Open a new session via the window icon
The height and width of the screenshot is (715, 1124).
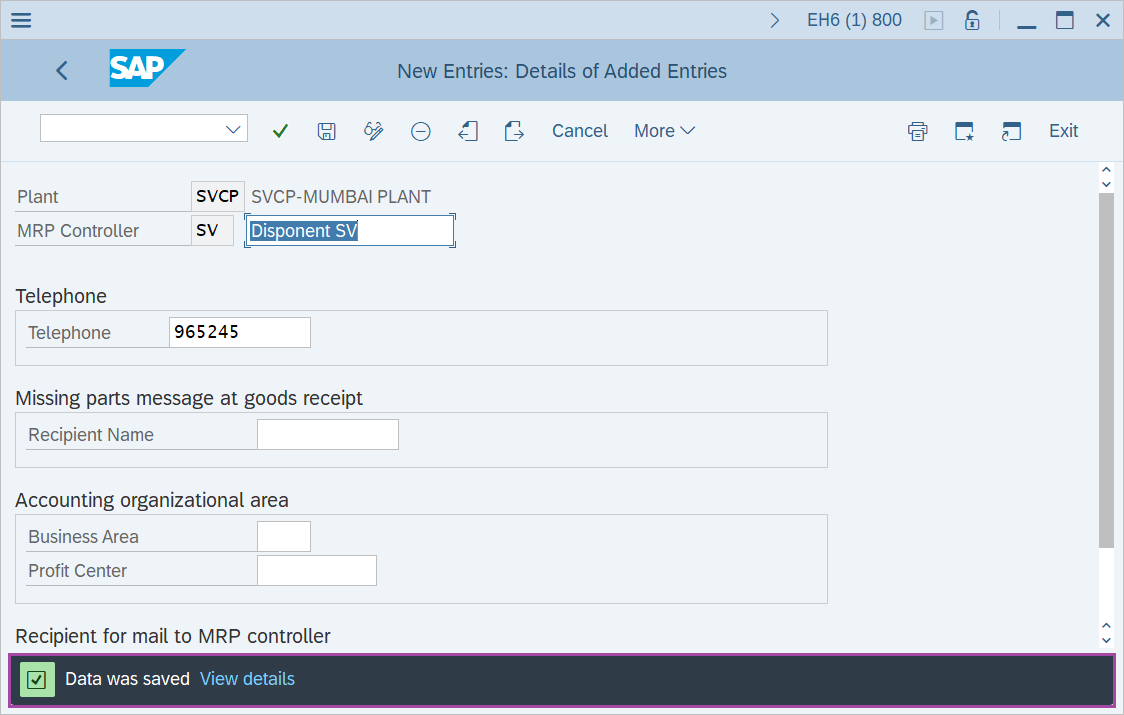coord(1011,130)
